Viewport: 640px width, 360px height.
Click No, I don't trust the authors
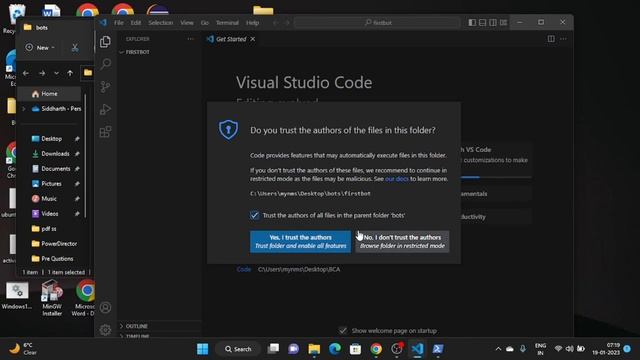click(402, 242)
